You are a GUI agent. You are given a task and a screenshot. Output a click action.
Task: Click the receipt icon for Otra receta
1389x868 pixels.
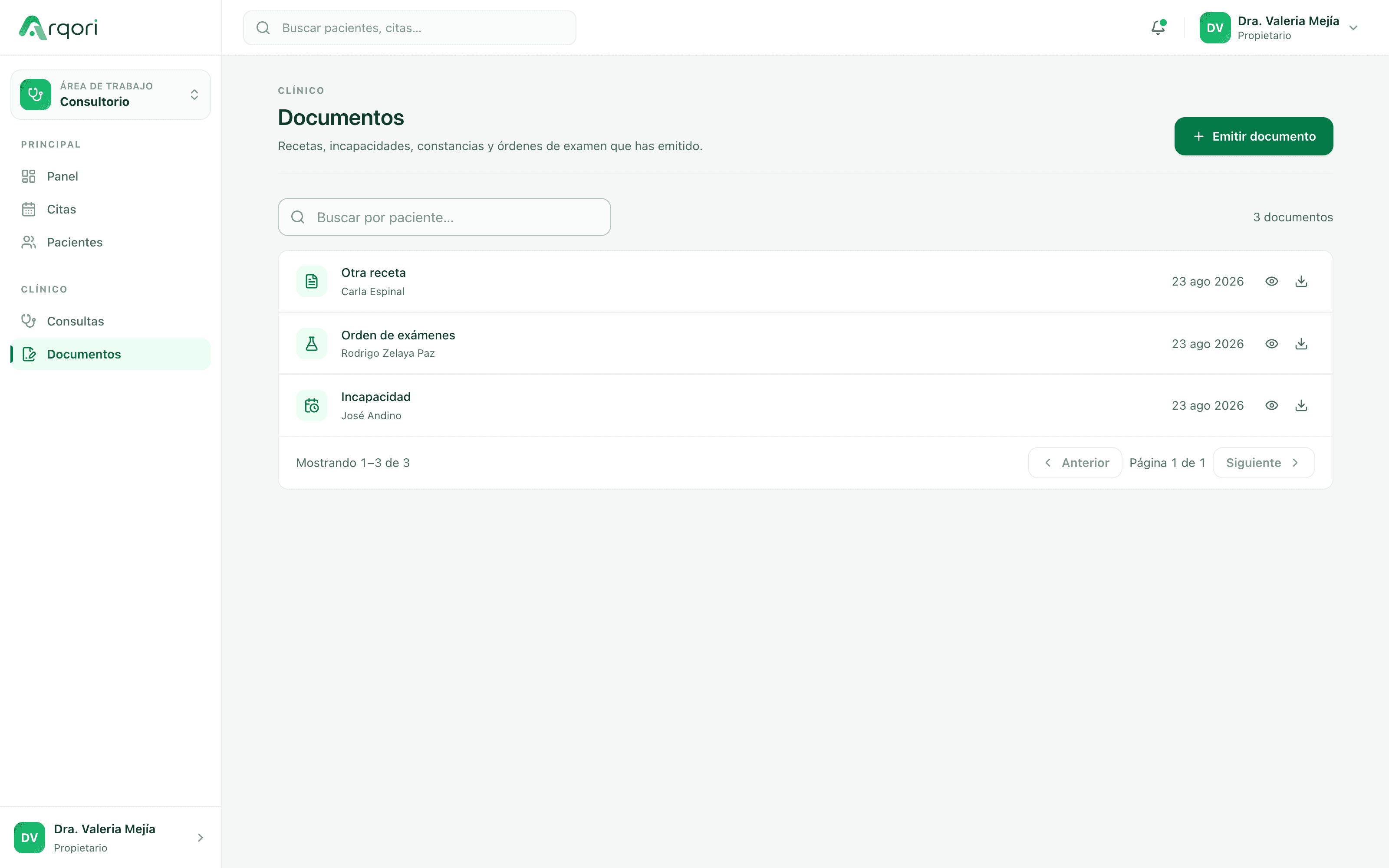point(312,281)
